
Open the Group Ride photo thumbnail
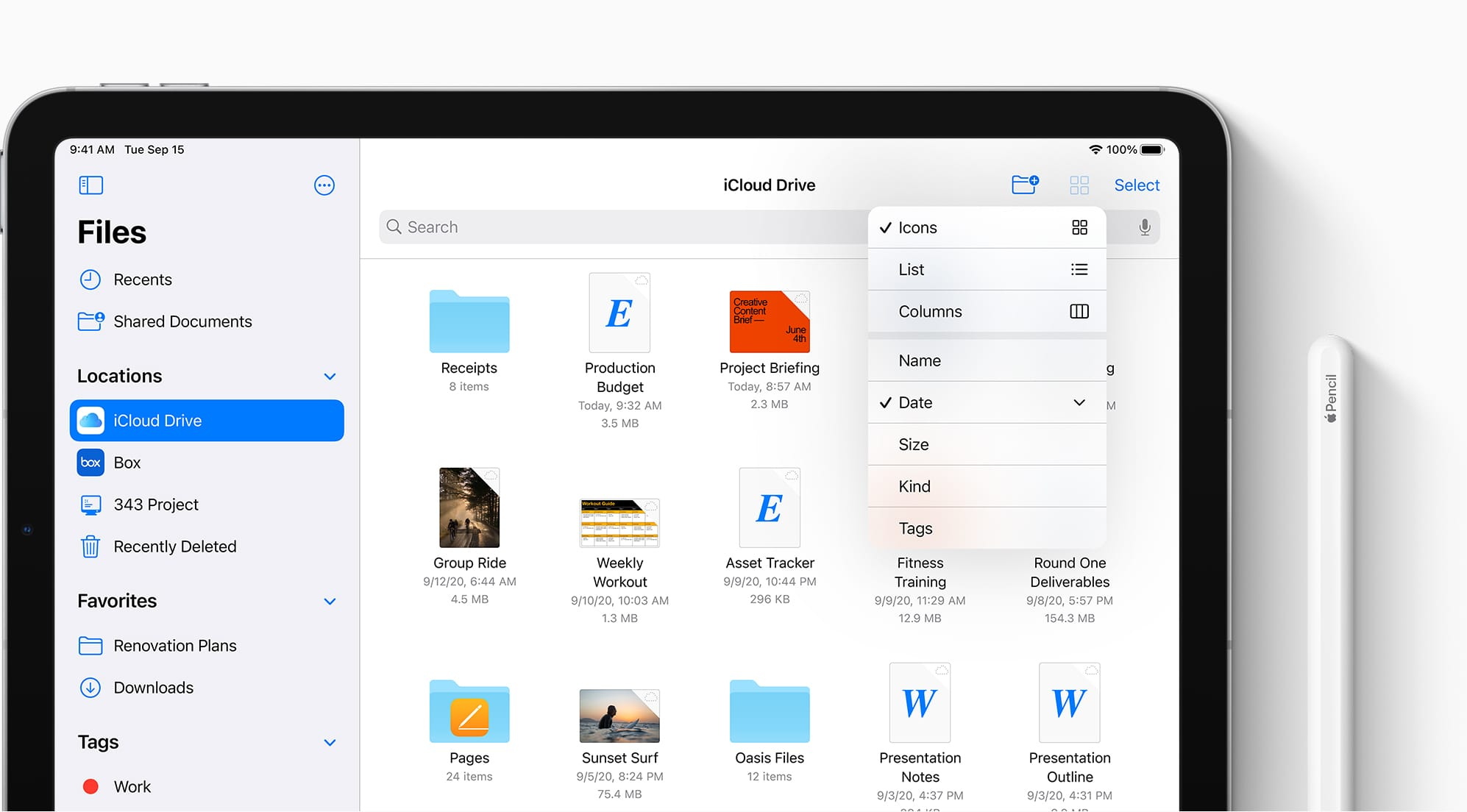point(469,508)
